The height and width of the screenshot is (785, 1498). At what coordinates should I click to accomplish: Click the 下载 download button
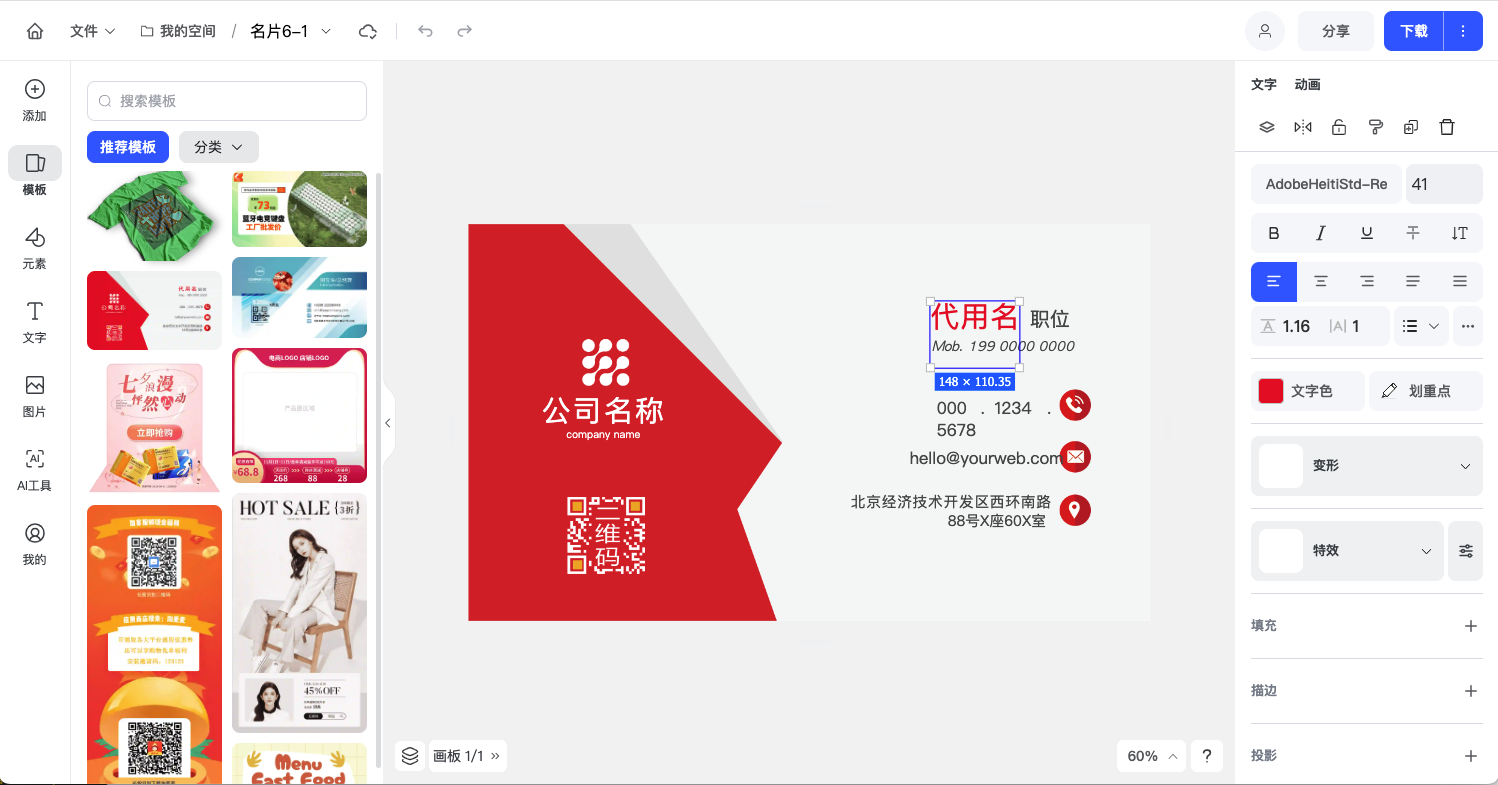pos(1412,31)
